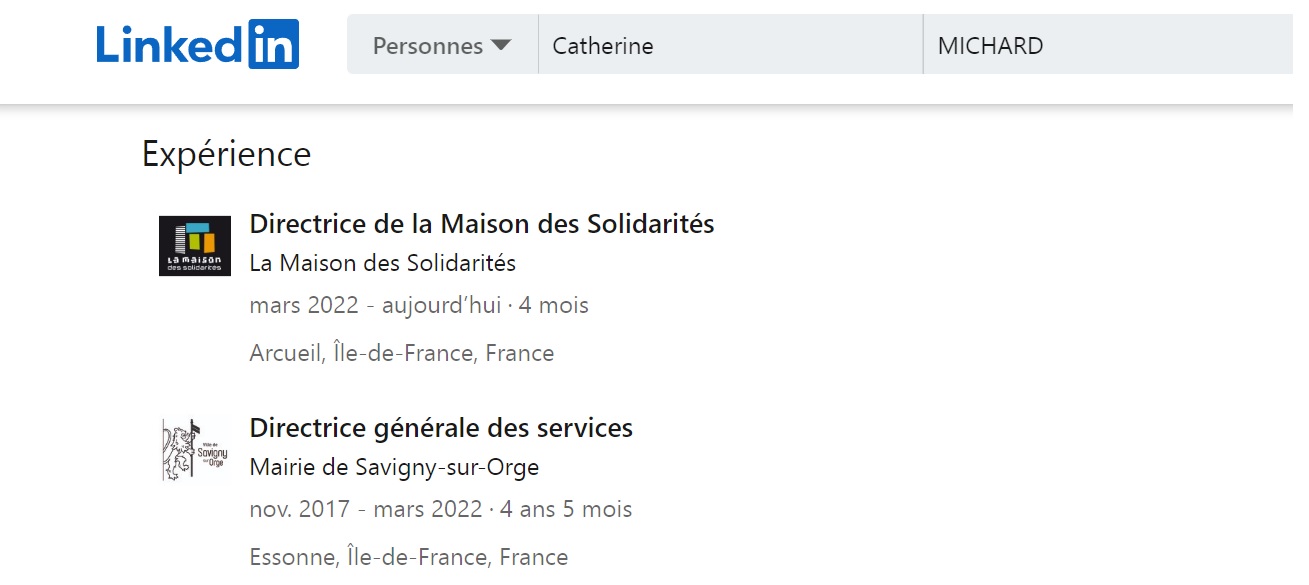
Task: Select the Expérience section heading
Action: pos(226,154)
